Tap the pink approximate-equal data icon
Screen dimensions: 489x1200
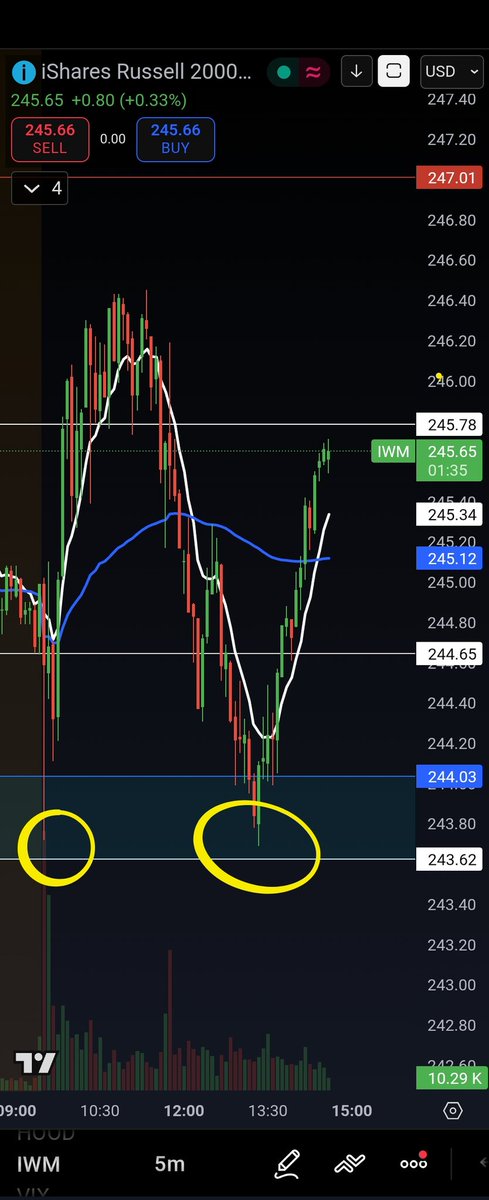[311, 72]
